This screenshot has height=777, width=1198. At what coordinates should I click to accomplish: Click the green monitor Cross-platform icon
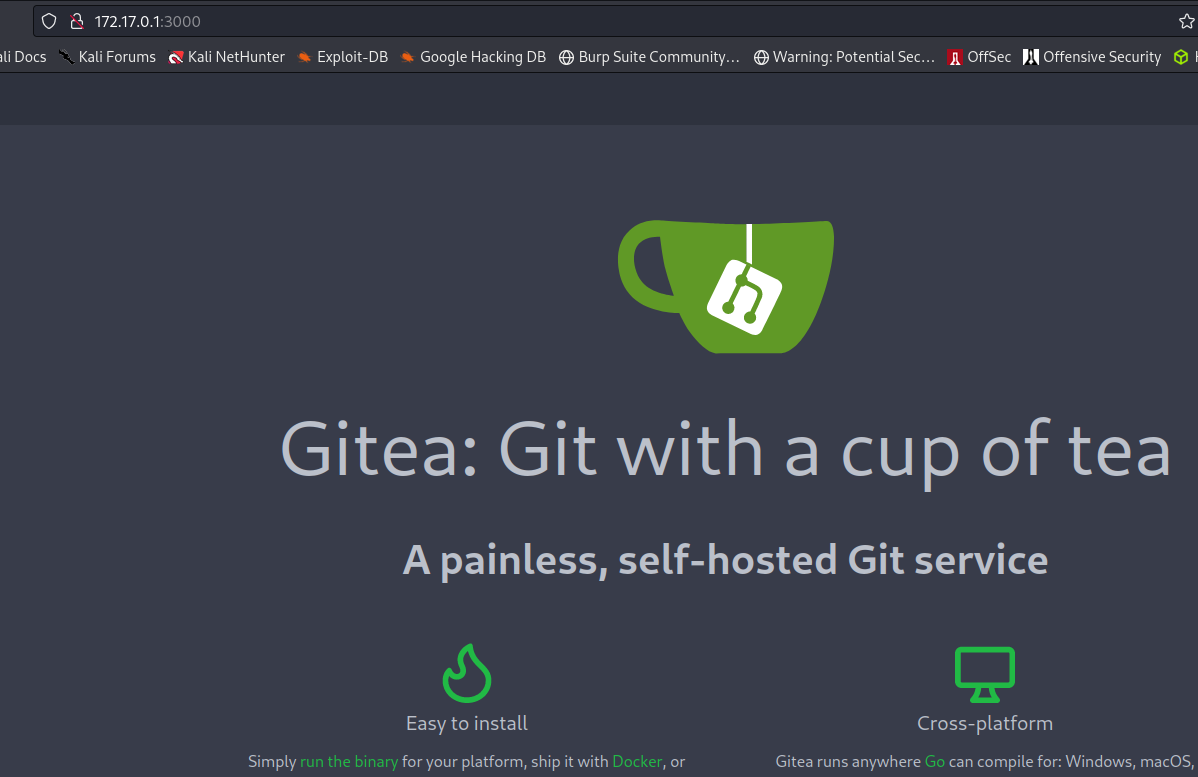(x=985, y=675)
